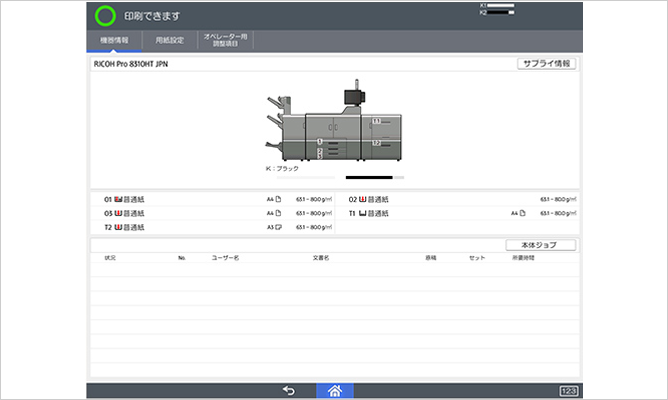Open the 用紙設定 tab
This screenshot has height=400, width=668.
169,40
